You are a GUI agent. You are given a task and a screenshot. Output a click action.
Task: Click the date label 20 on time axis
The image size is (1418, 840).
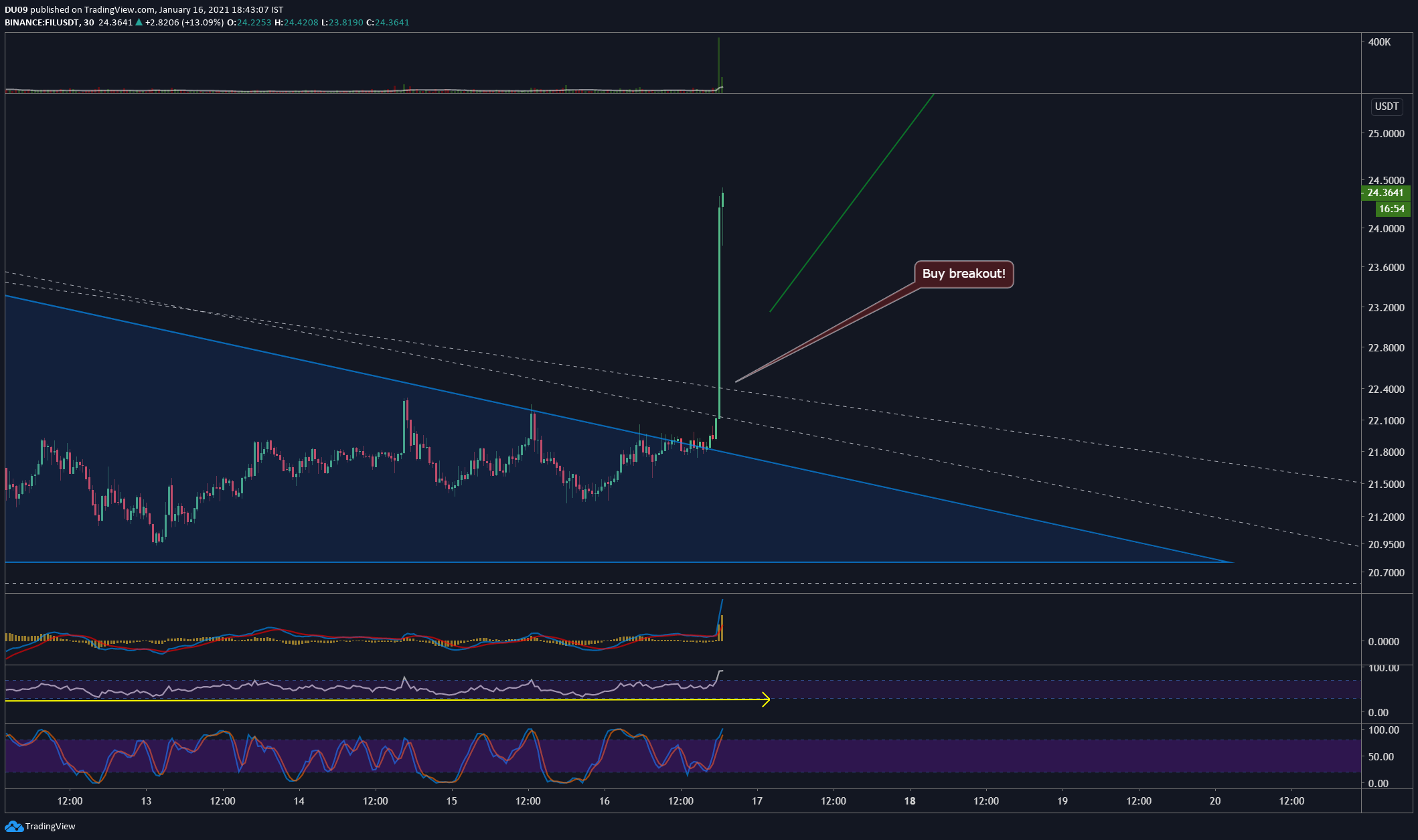[x=1215, y=801]
